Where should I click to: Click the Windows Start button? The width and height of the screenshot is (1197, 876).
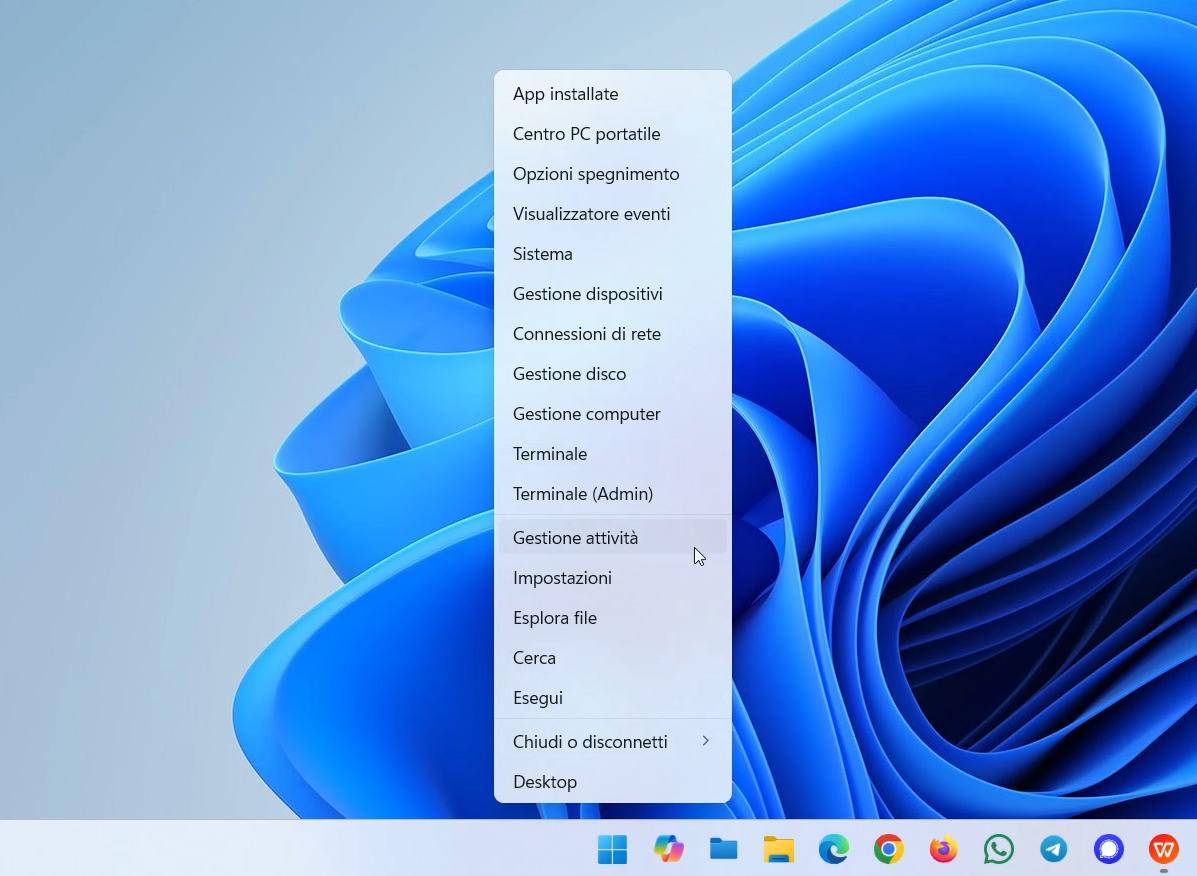[612, 849]
